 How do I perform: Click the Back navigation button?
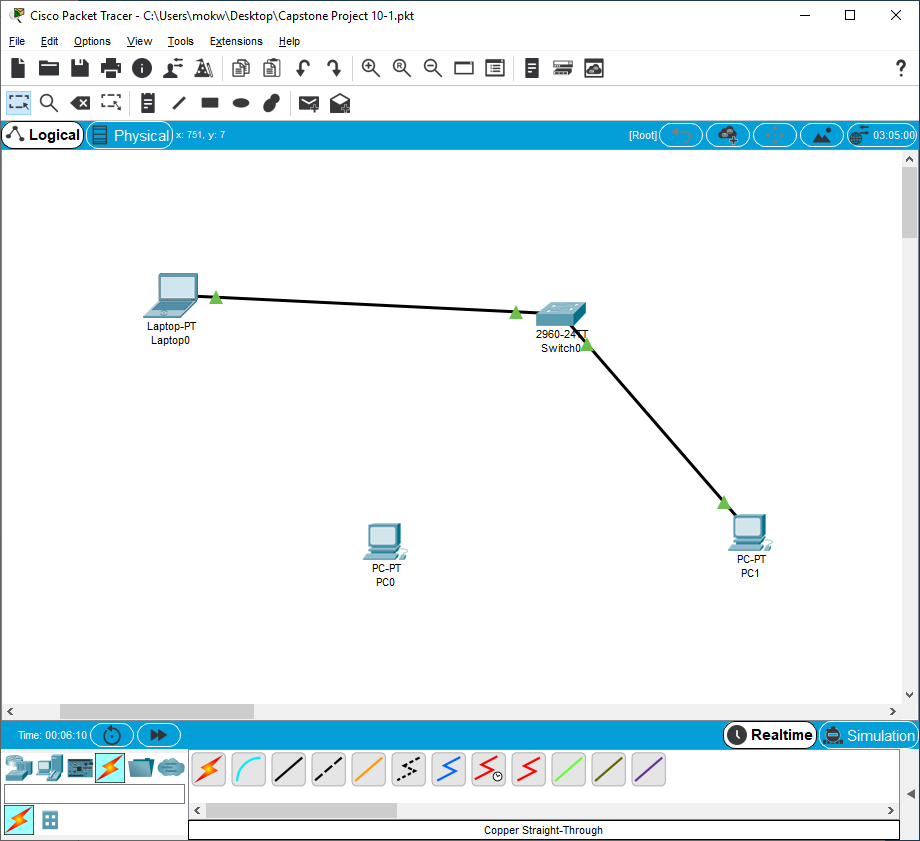coord(681,135)
